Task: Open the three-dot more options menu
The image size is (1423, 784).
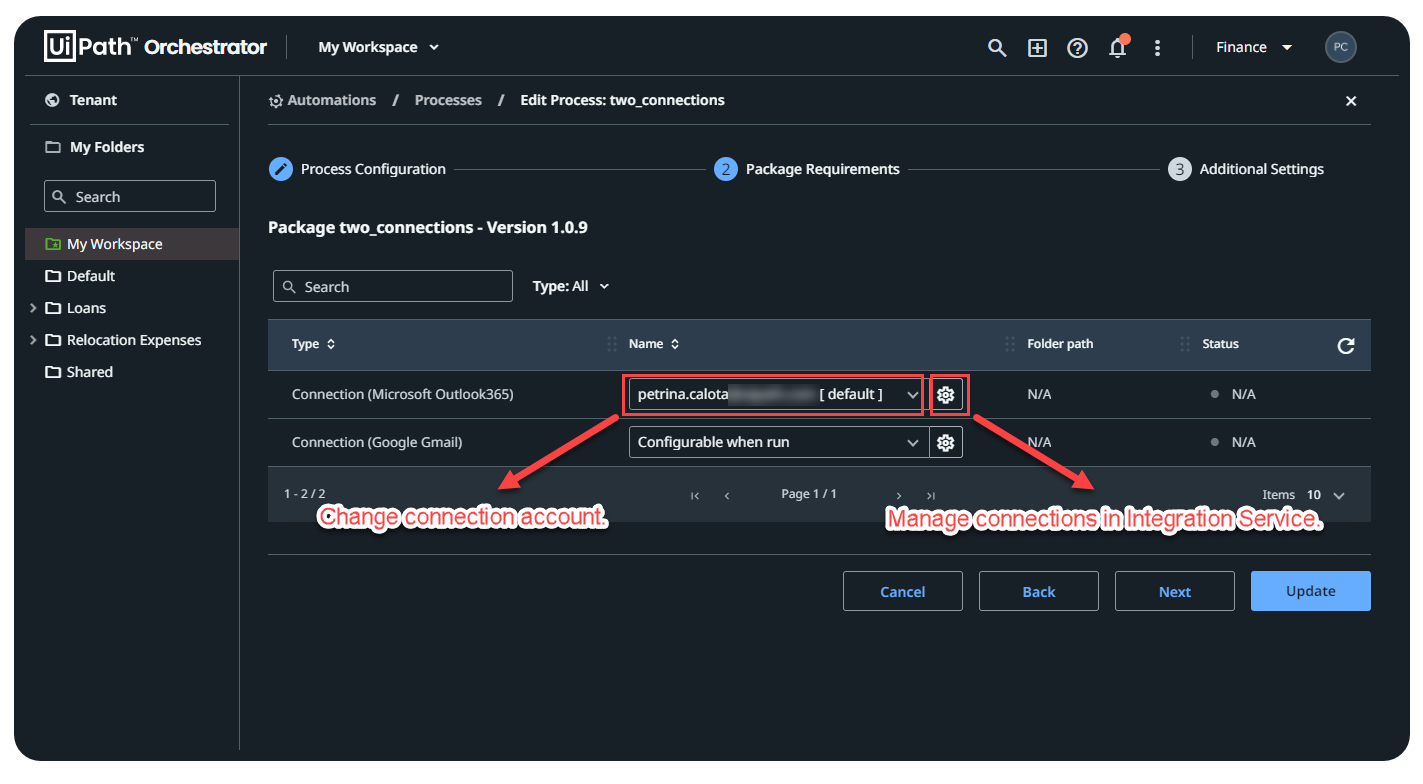Action: 1157,48
